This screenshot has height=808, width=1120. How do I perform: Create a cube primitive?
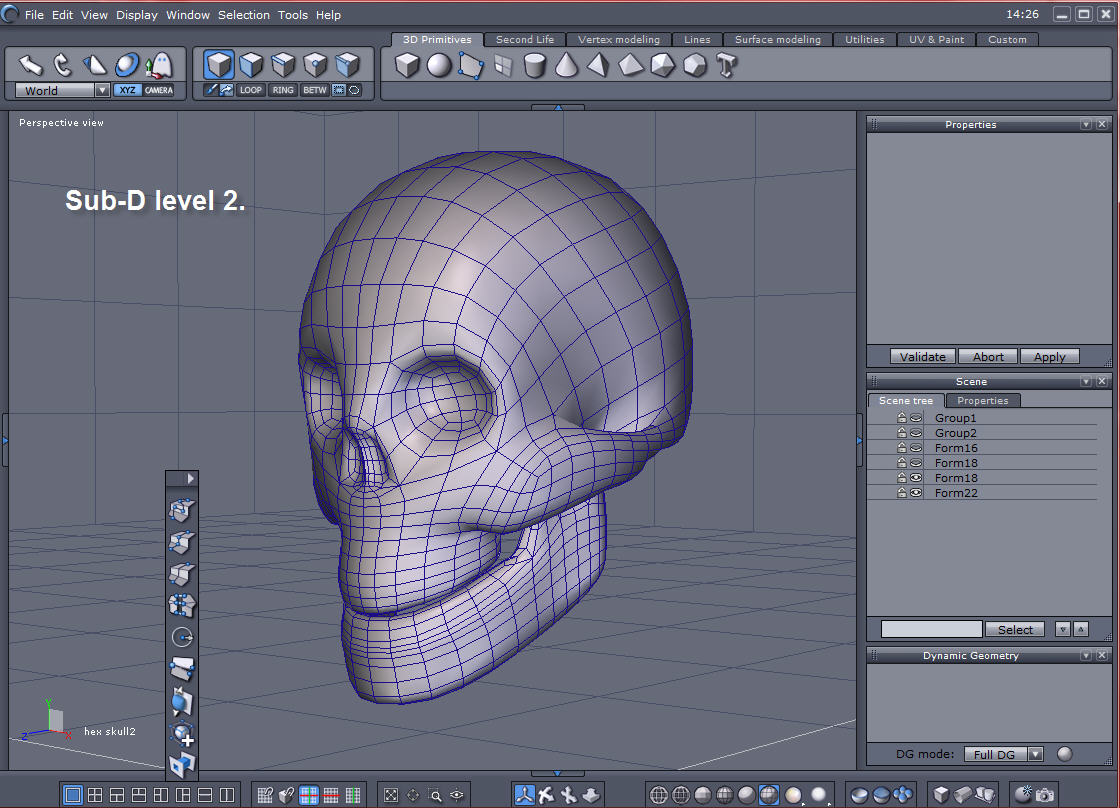pos(406,65)
